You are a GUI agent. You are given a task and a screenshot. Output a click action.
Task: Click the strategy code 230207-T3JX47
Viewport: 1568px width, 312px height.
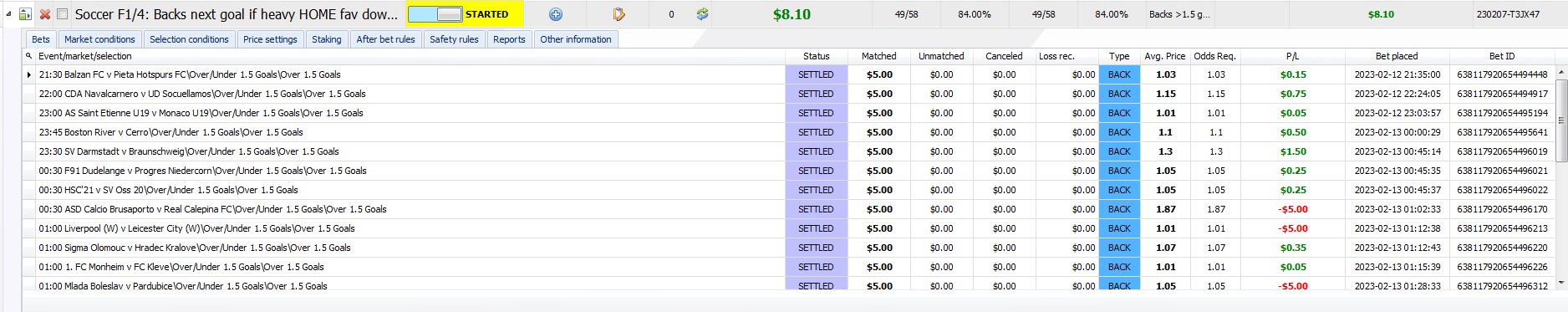click(x=1508, y=14)
